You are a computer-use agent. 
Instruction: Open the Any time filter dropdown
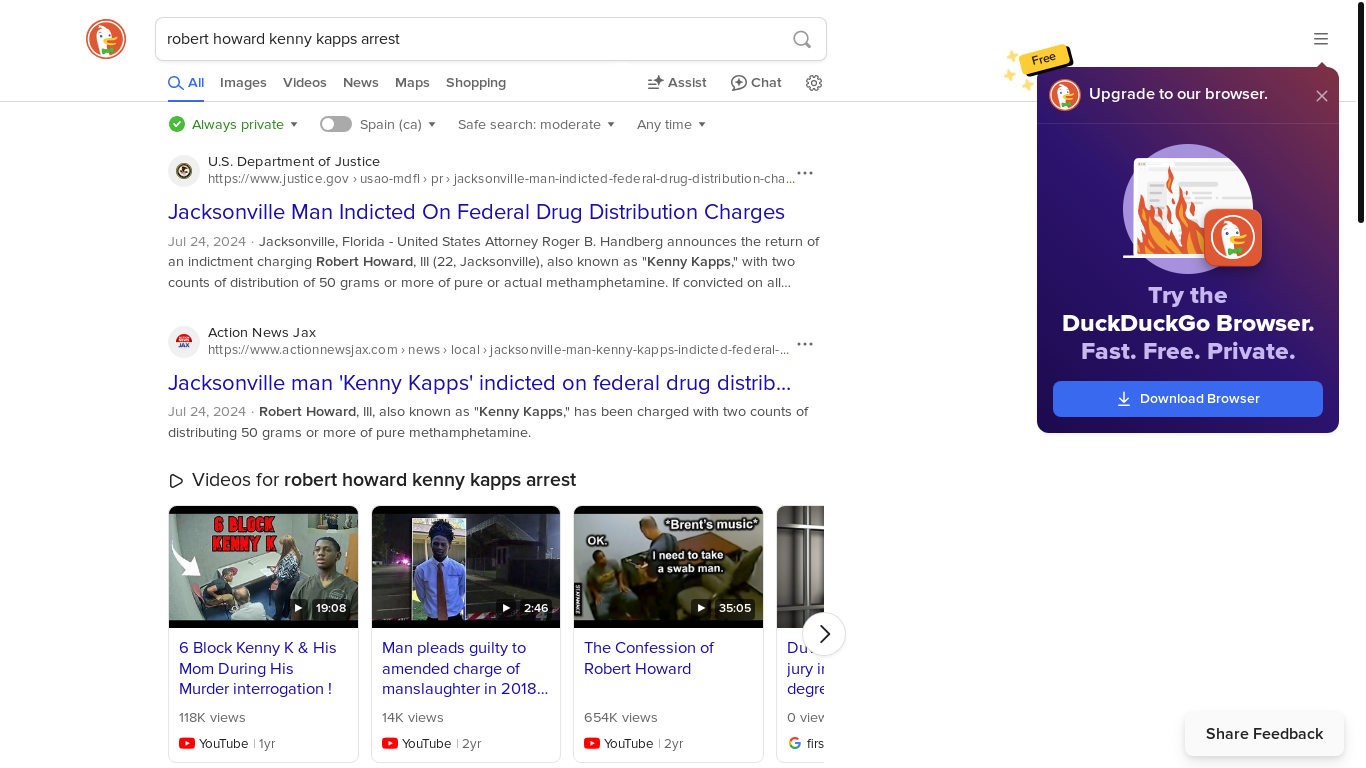pyautogui.click(x=671, y=124)
